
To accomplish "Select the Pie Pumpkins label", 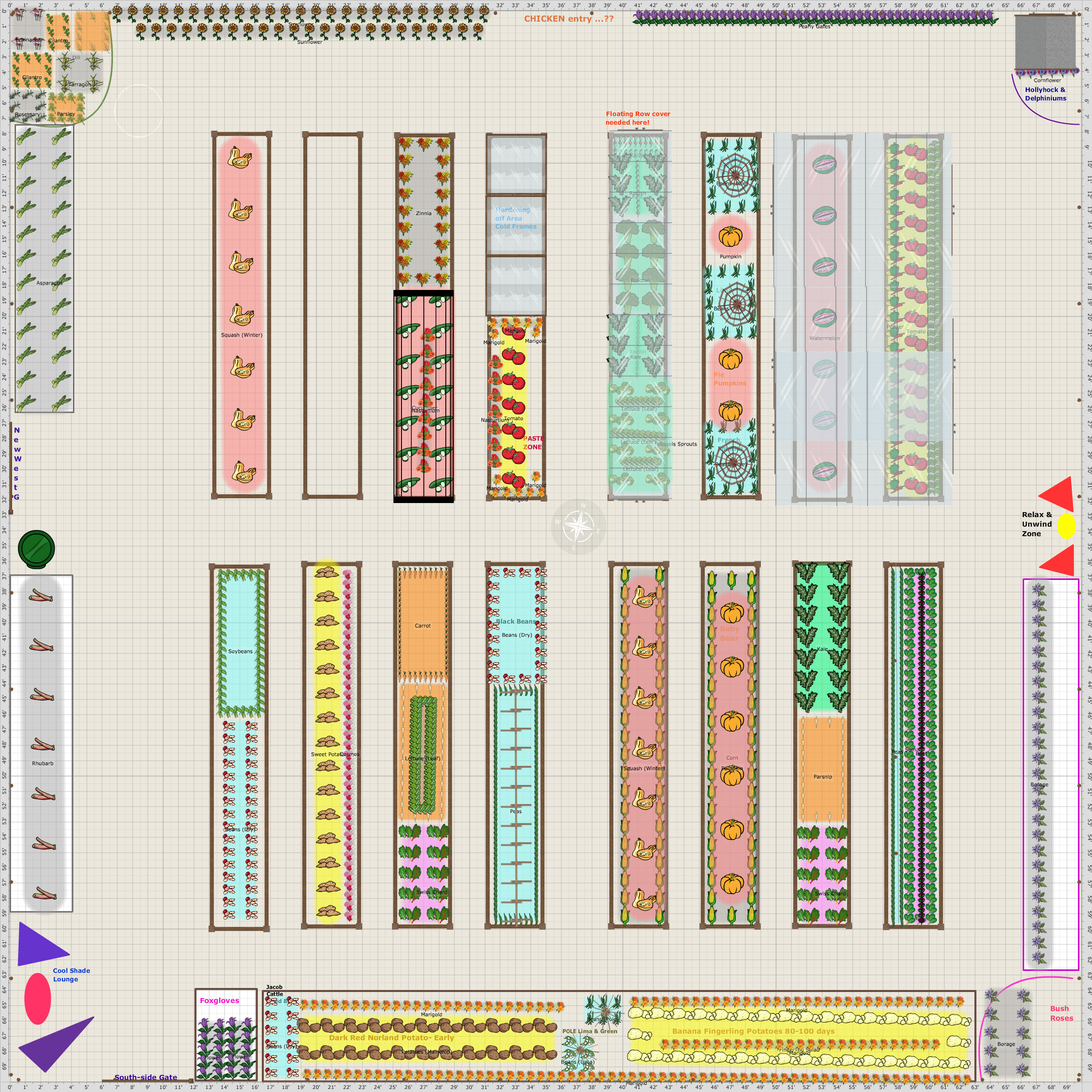I will [729, 379].
